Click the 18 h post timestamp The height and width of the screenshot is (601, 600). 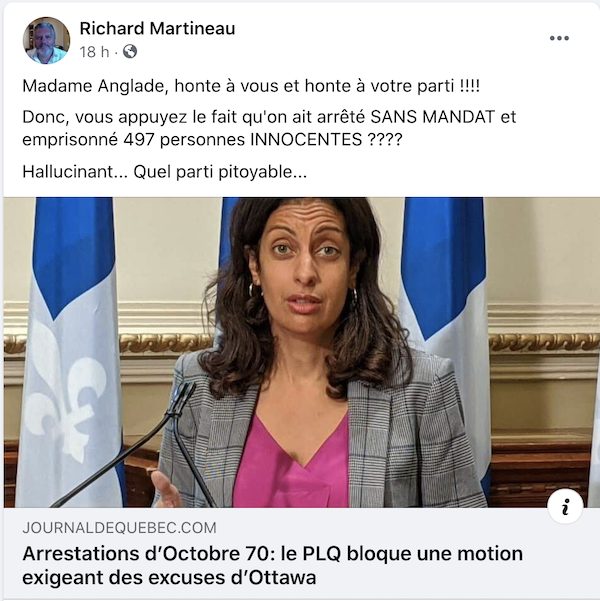pos(94,52)
